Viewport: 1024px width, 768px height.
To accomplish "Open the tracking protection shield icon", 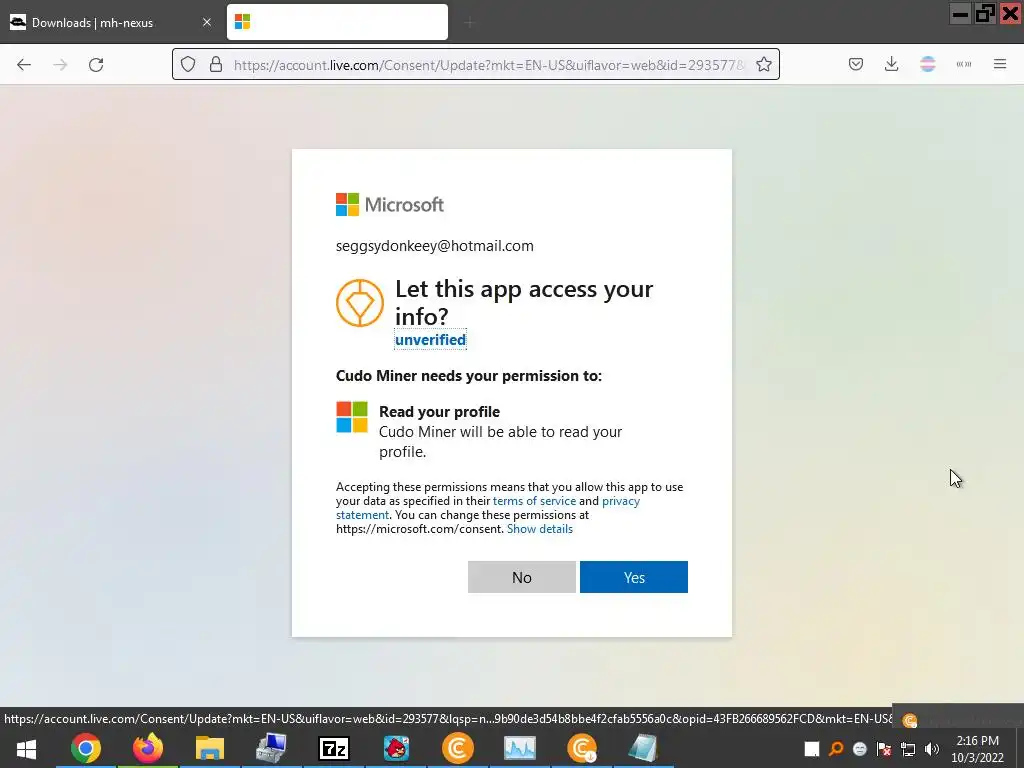I will 188,64.
